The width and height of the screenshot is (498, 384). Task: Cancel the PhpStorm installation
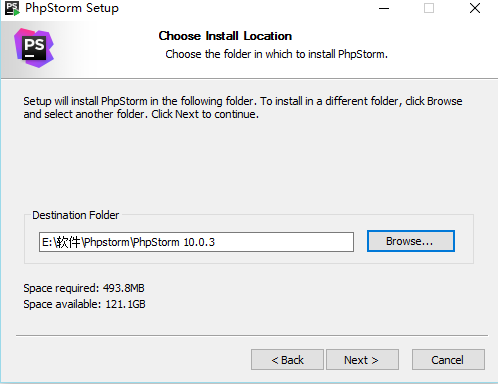[x=448, y=360]
